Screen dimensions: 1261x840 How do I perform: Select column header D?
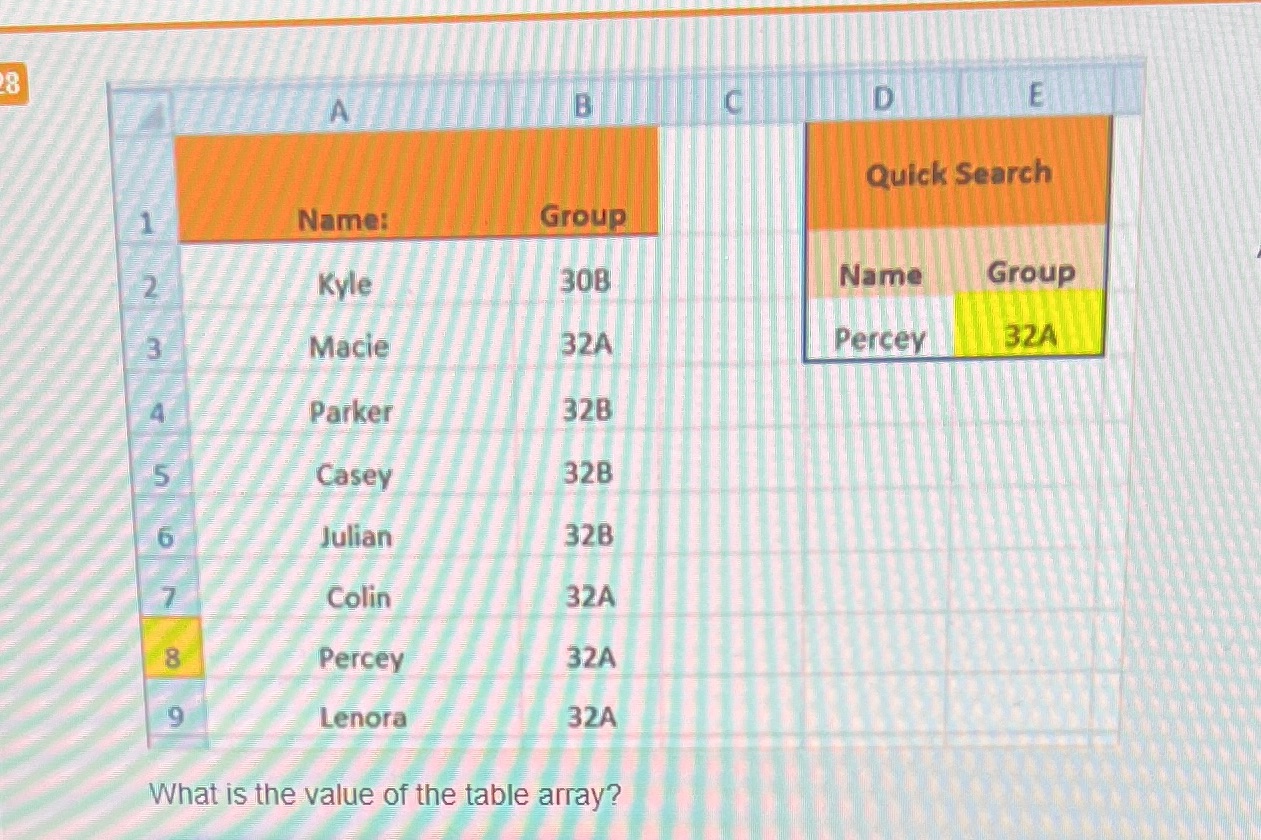[x=881, y=99]
